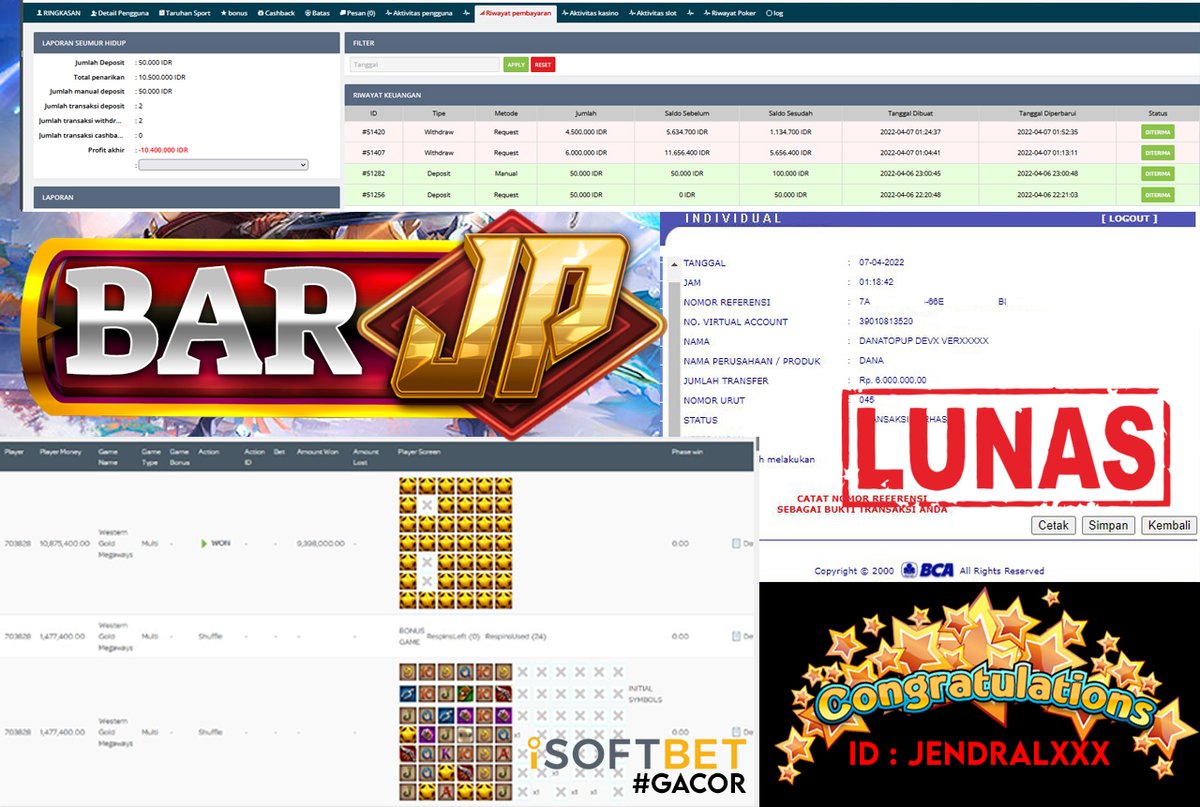Open the Cashback tab

click(x=276, y=13)
